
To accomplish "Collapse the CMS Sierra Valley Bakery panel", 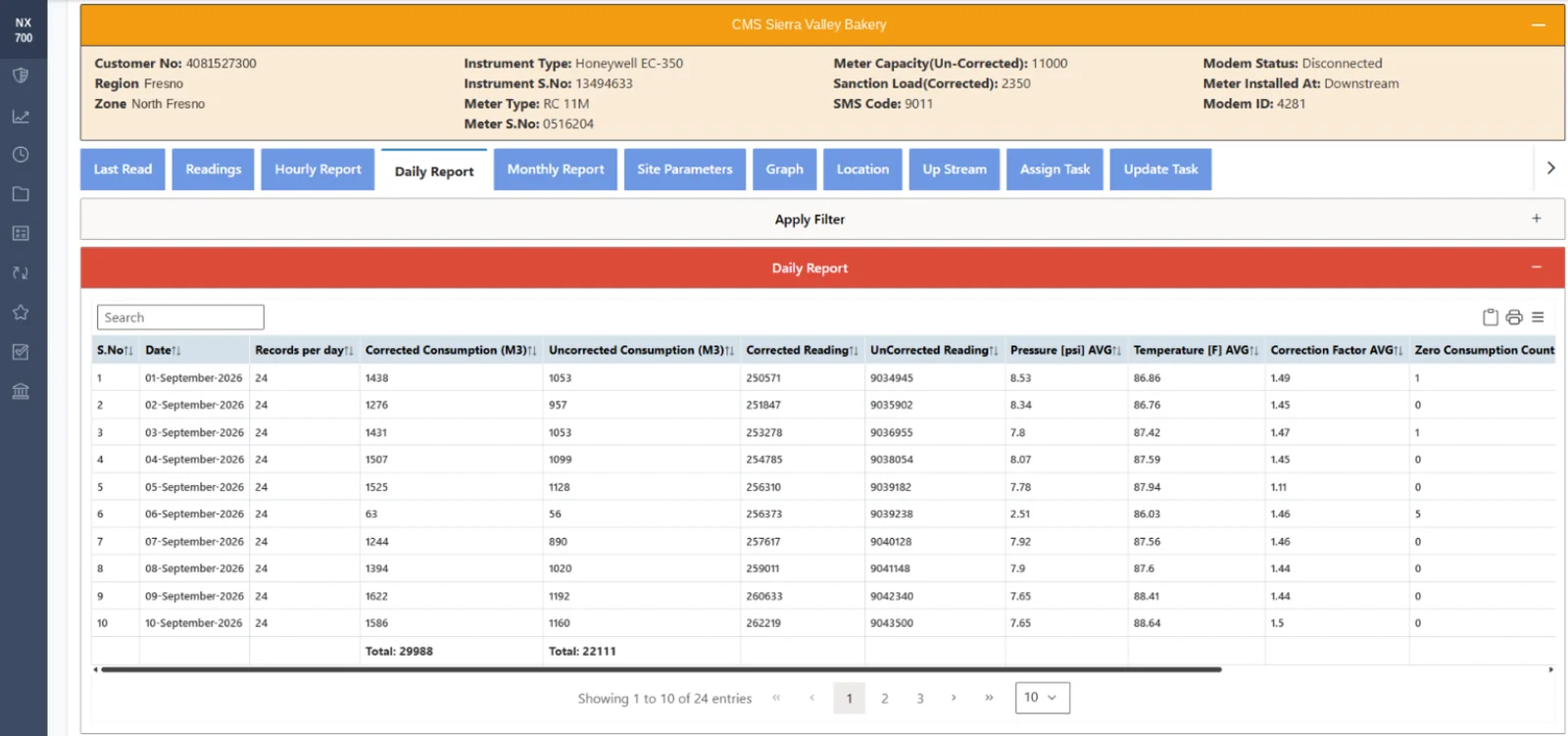I will click(1538, 25).
